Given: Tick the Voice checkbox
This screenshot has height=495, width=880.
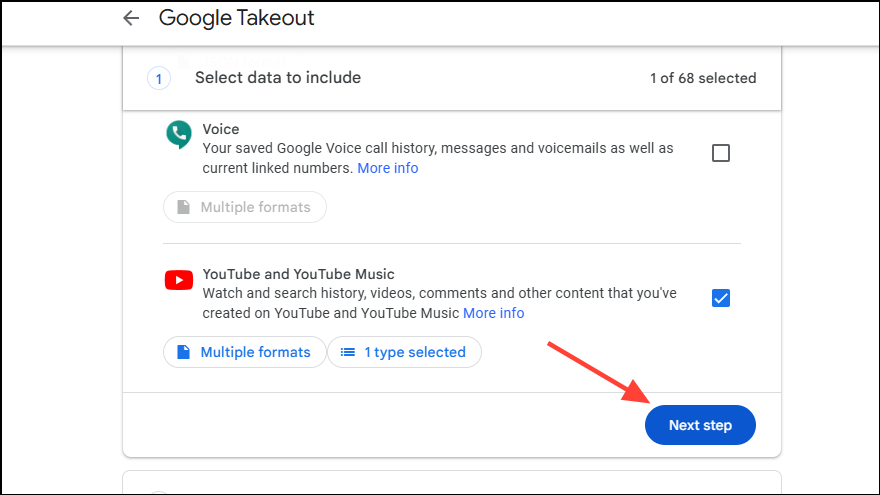Looking at the screenshot, I should pyautogui.click(x=721, y=153).
